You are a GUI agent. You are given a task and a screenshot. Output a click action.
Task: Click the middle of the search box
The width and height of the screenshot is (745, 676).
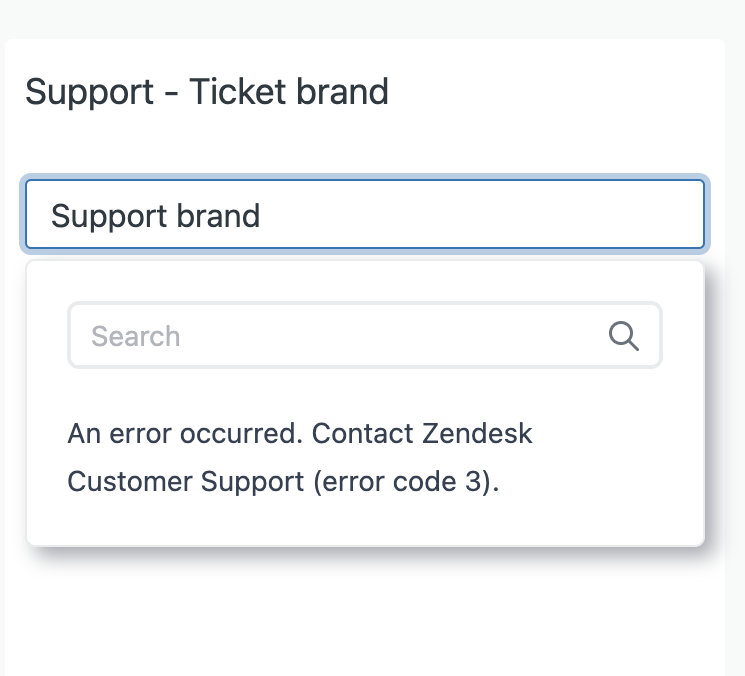point(364,336)
